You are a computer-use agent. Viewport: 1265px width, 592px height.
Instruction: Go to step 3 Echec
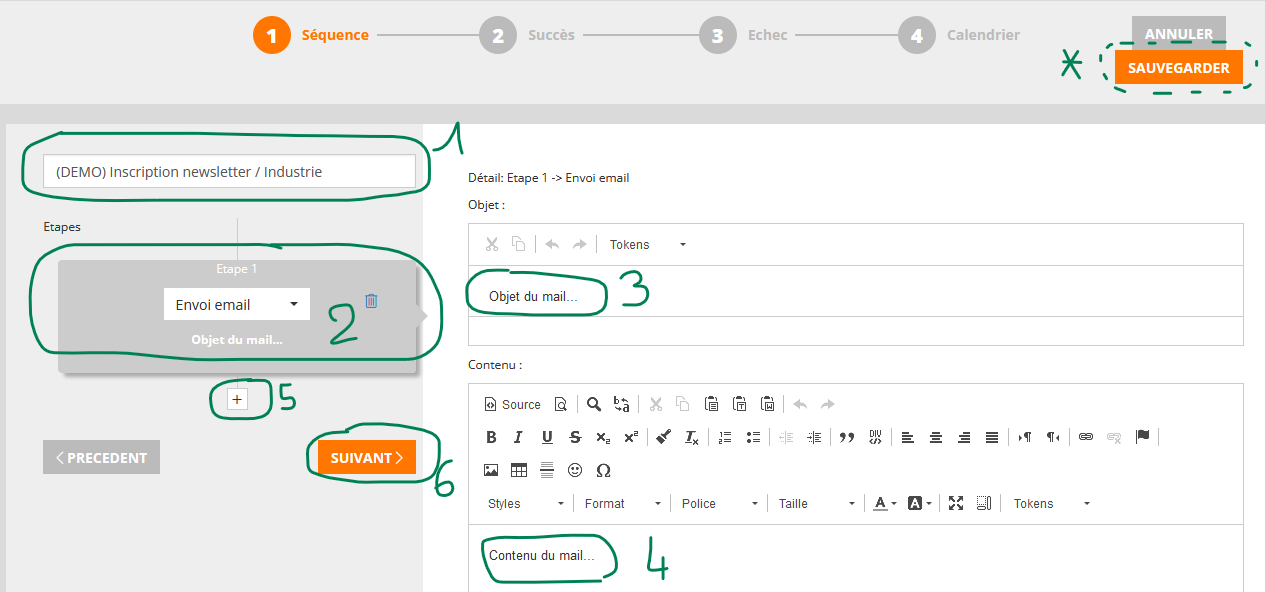pos(743,35)
